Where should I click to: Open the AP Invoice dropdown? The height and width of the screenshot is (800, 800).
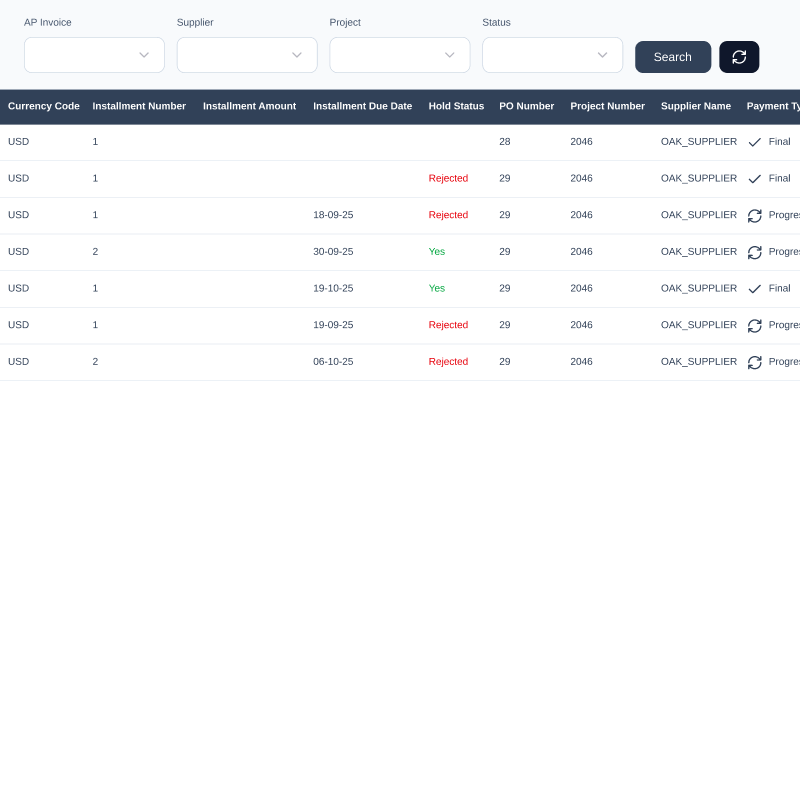(94, 55)
